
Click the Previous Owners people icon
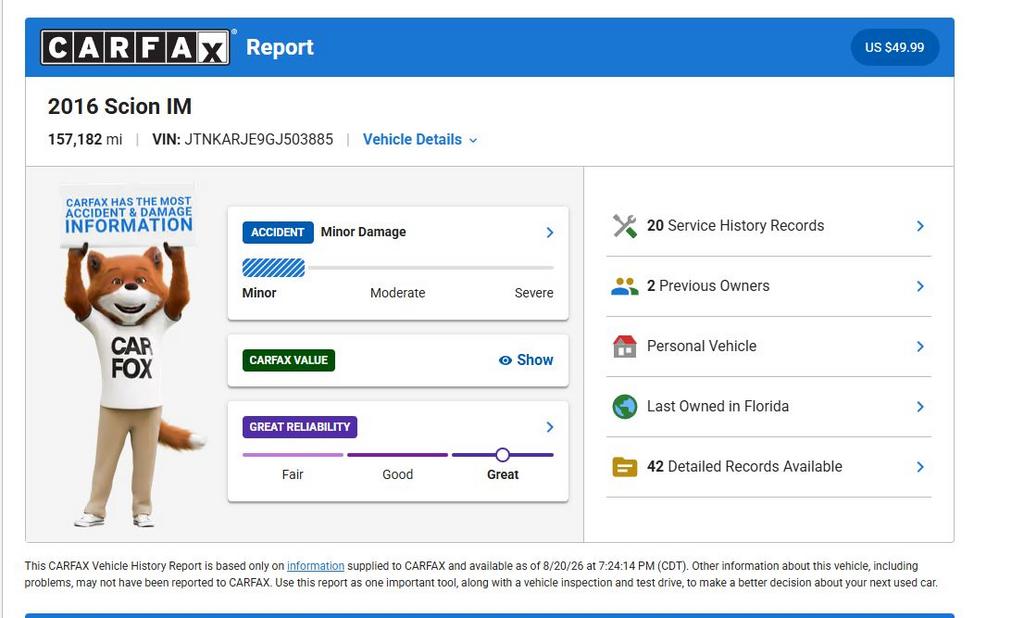click(x=624, y=286)
